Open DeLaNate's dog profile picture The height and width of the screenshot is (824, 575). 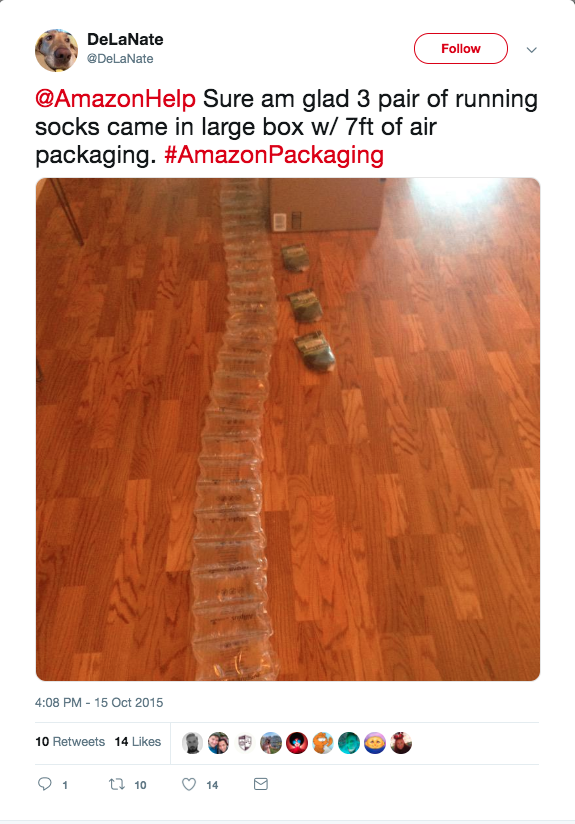pyautogui.click(x=56, y=50)
